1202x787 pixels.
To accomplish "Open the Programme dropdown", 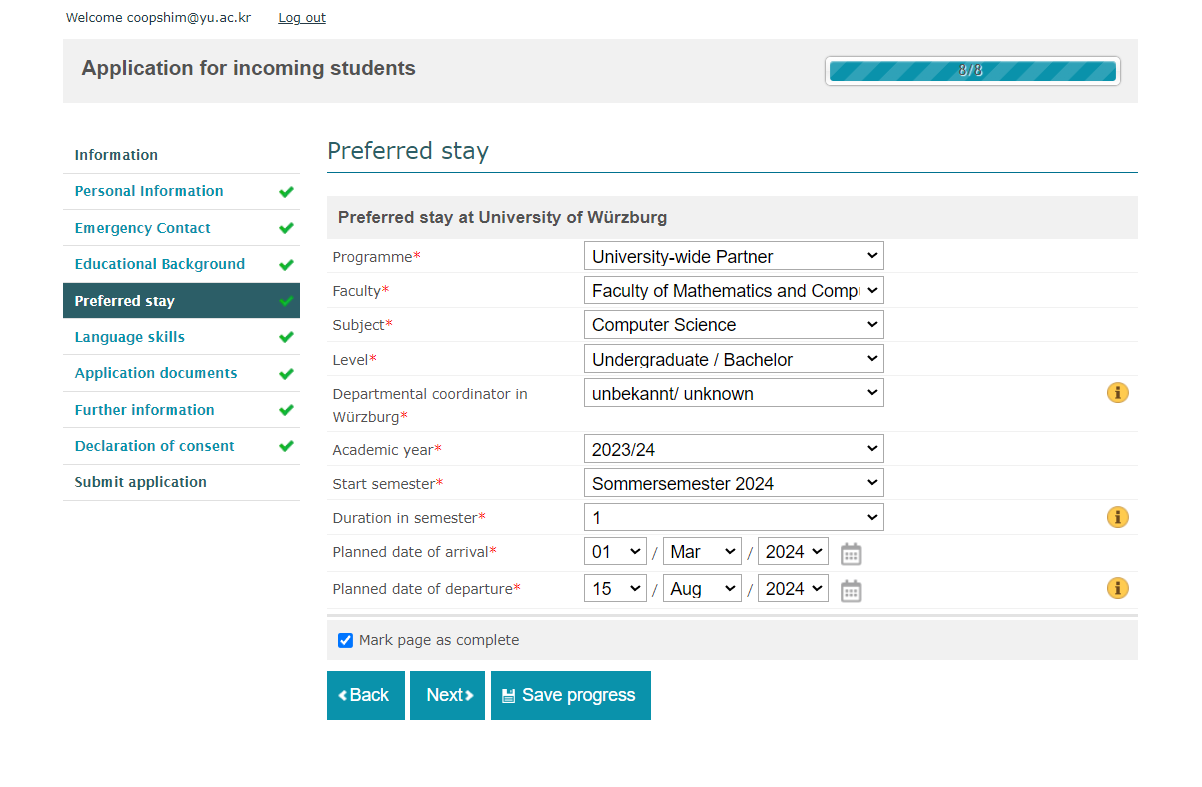I will [x=733, y=256].
